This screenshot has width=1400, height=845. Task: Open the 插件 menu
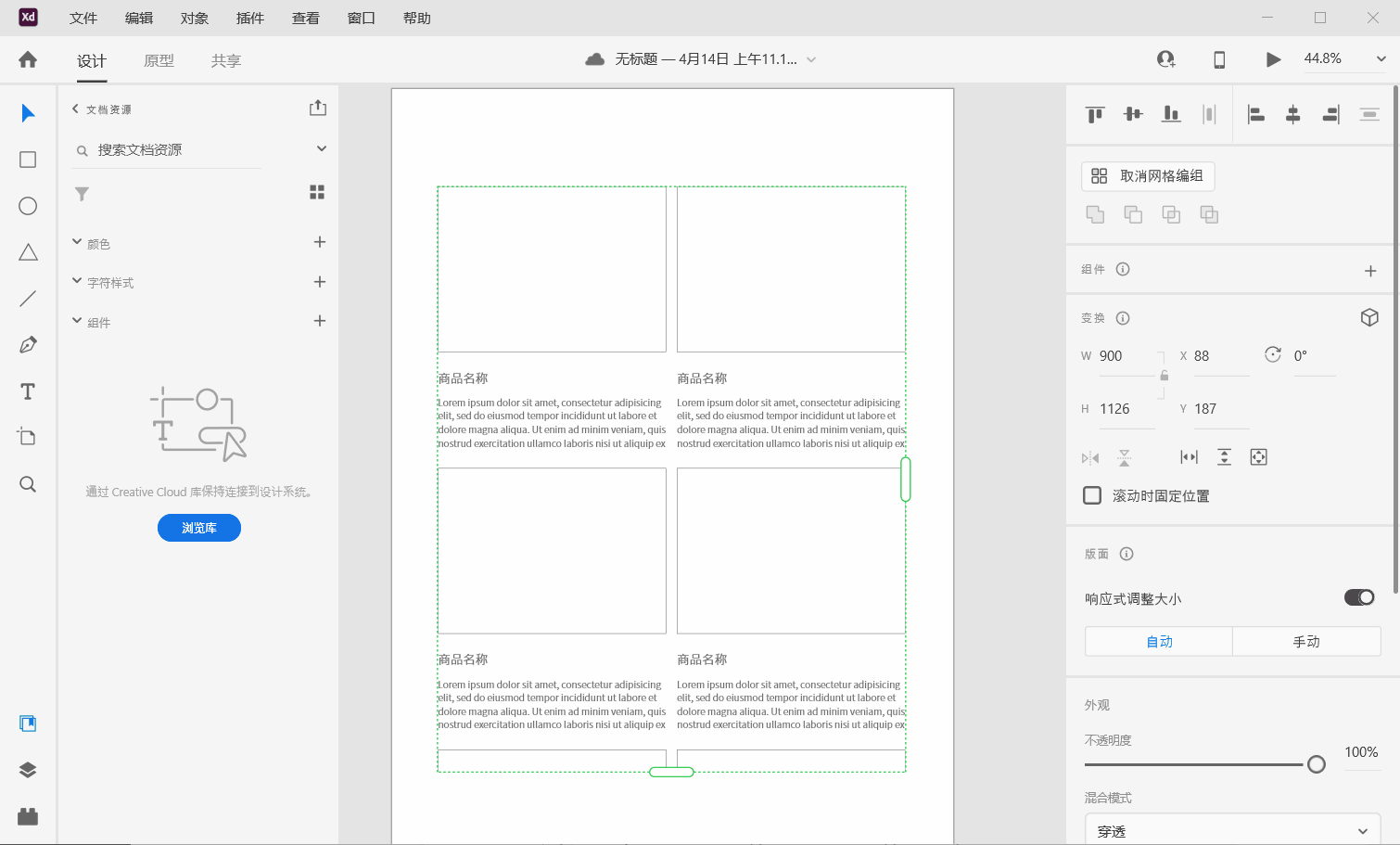pyautogui.click(x=249, y=17)
